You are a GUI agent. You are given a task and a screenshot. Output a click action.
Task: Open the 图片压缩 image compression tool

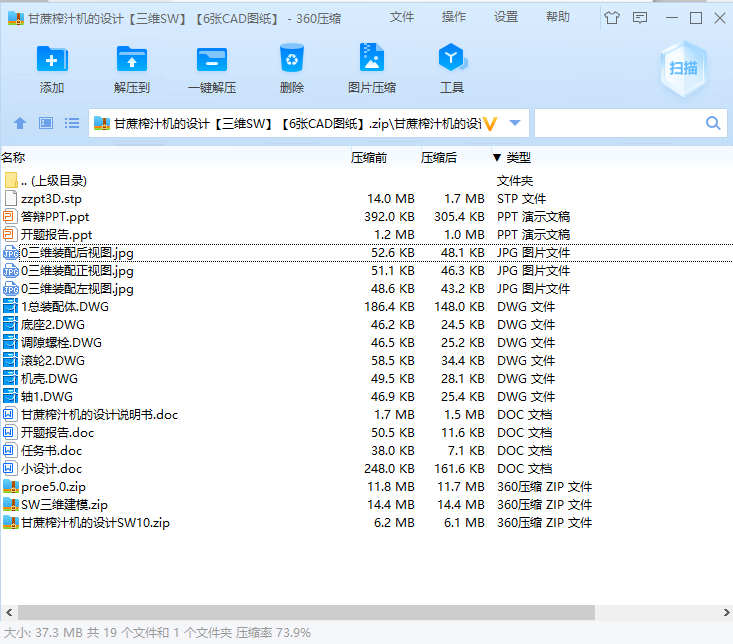pyautogui.click(x=372, y=58)
